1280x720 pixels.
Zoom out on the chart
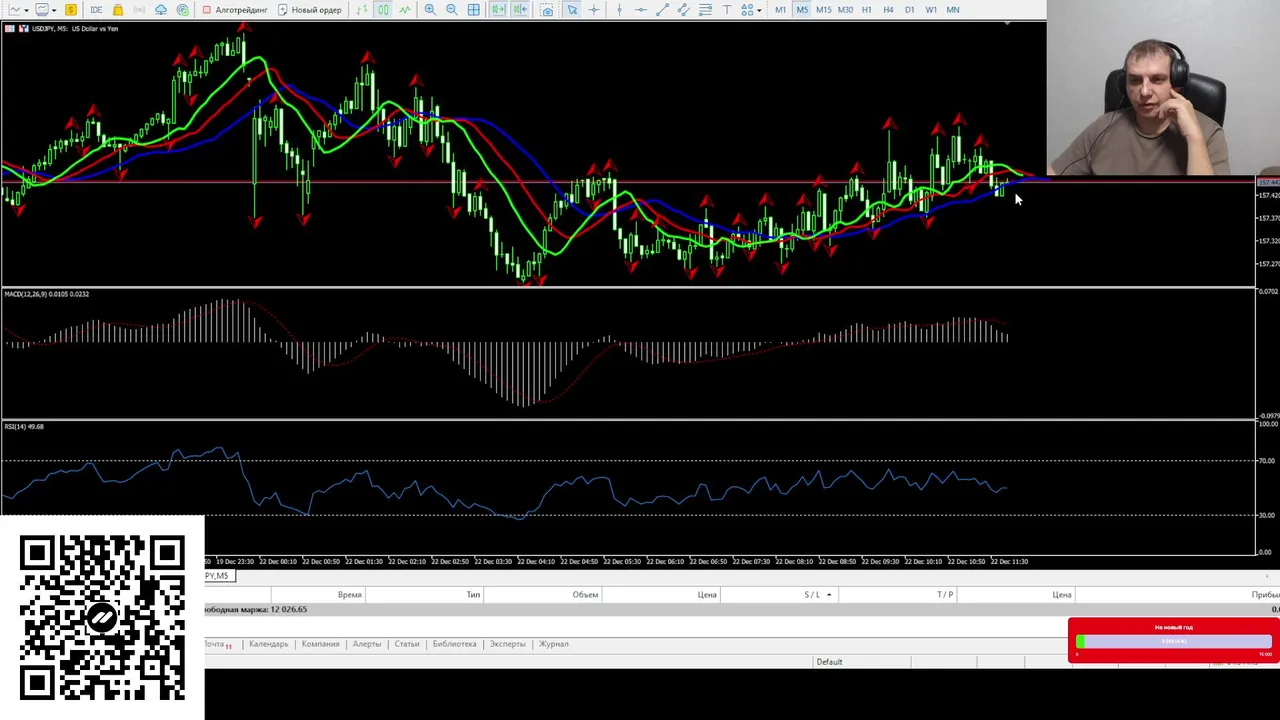[452, 10]
